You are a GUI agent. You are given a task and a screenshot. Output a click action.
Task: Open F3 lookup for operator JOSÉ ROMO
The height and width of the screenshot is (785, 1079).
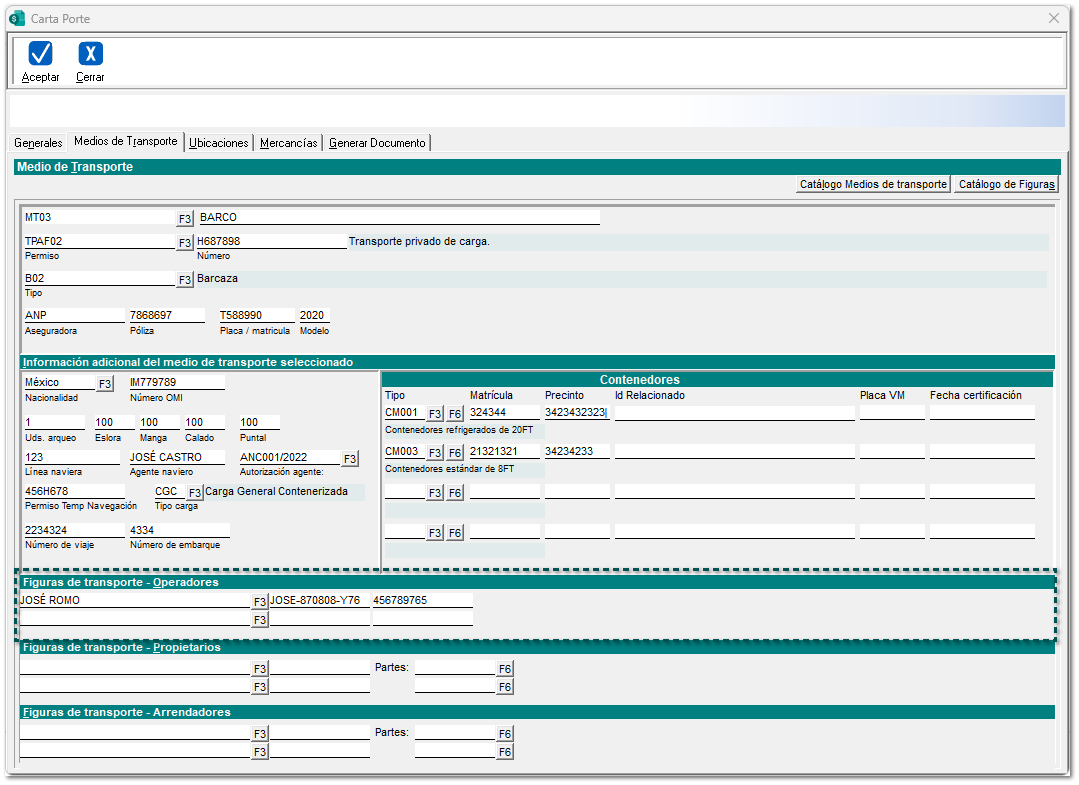click(259, 602)
